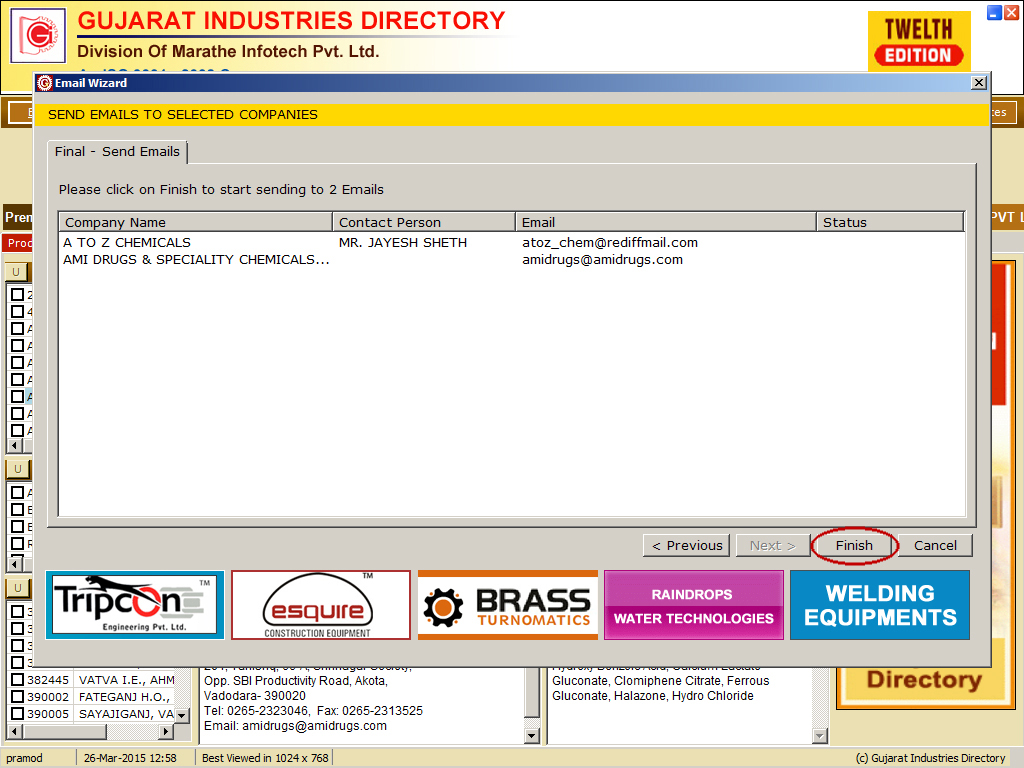The width and height of the screenshot is (1024, 768).
Task: Click the Status column header
Action: click(890, 222)
